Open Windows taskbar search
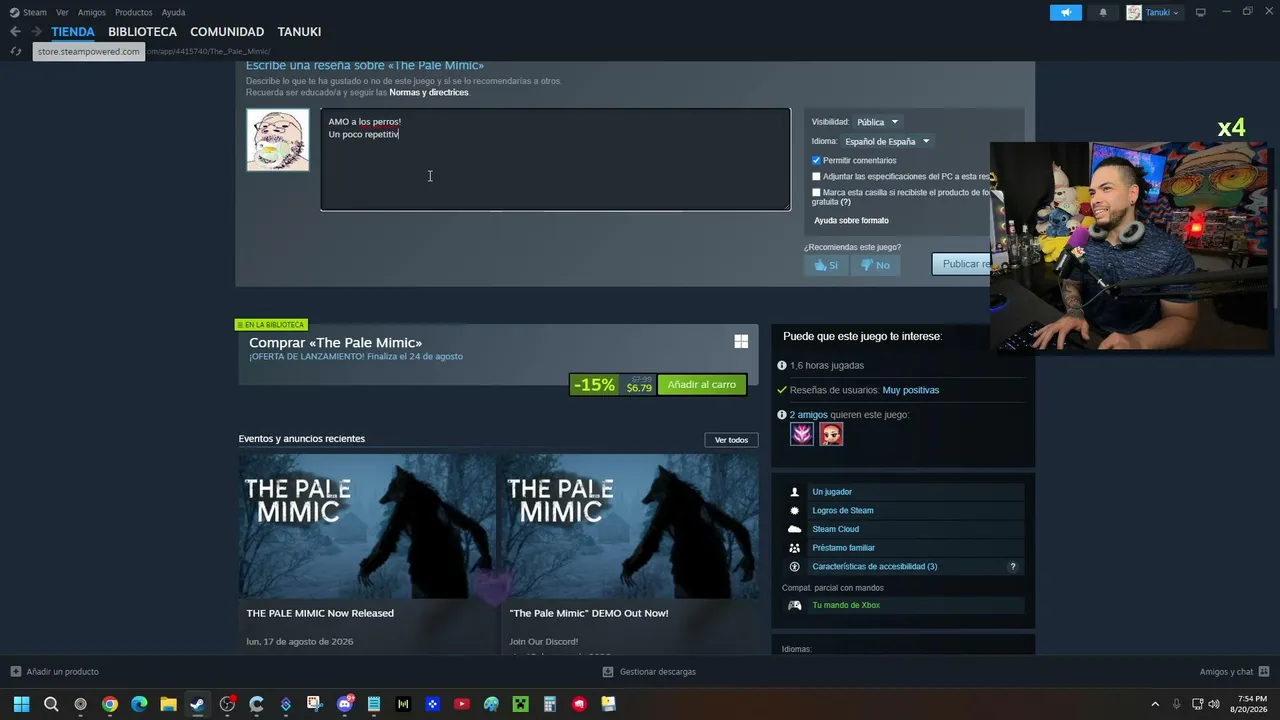The image size is (1280, 720). [x=51, y=704]
